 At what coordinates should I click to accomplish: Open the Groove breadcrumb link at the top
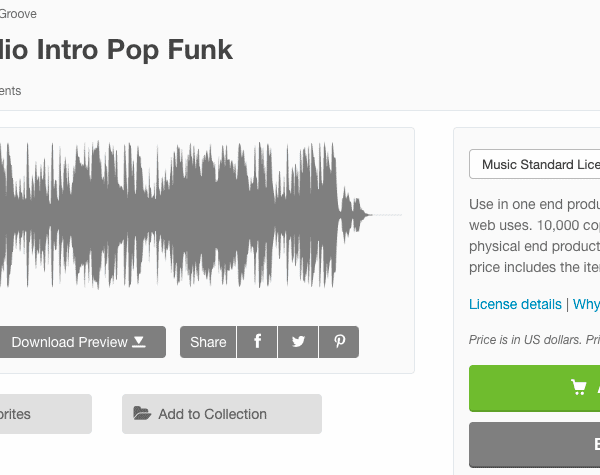coord(18,14)
